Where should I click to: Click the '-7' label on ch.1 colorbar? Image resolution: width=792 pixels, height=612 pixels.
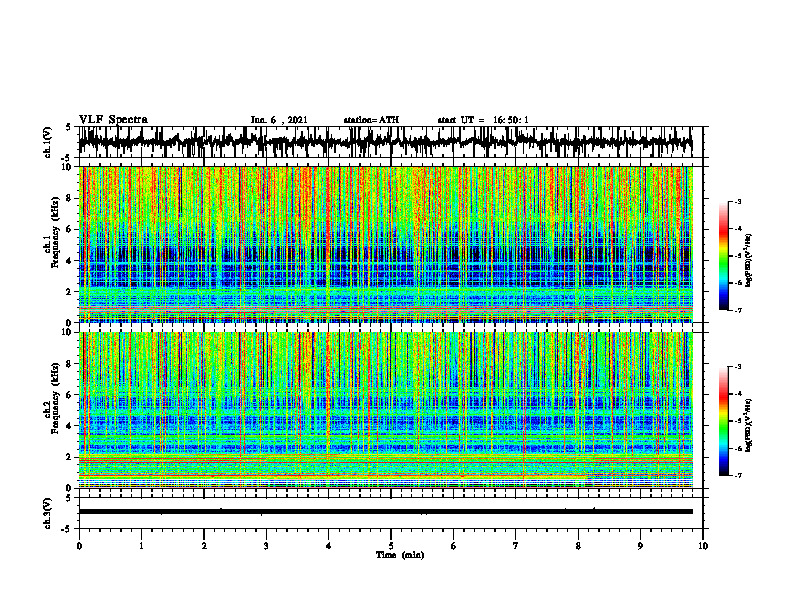coord(738,310)
